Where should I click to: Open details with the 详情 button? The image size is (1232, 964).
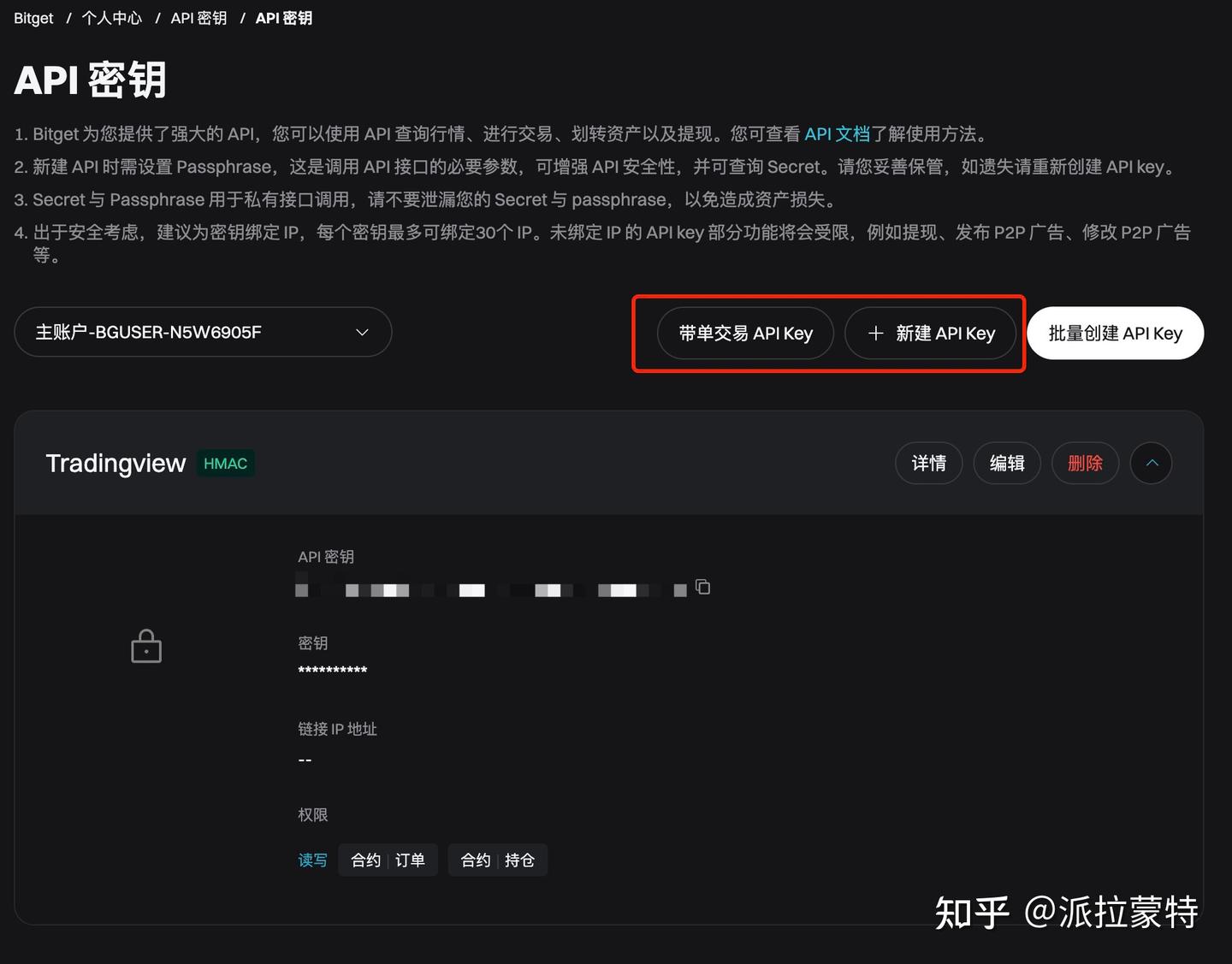(928, 463)
